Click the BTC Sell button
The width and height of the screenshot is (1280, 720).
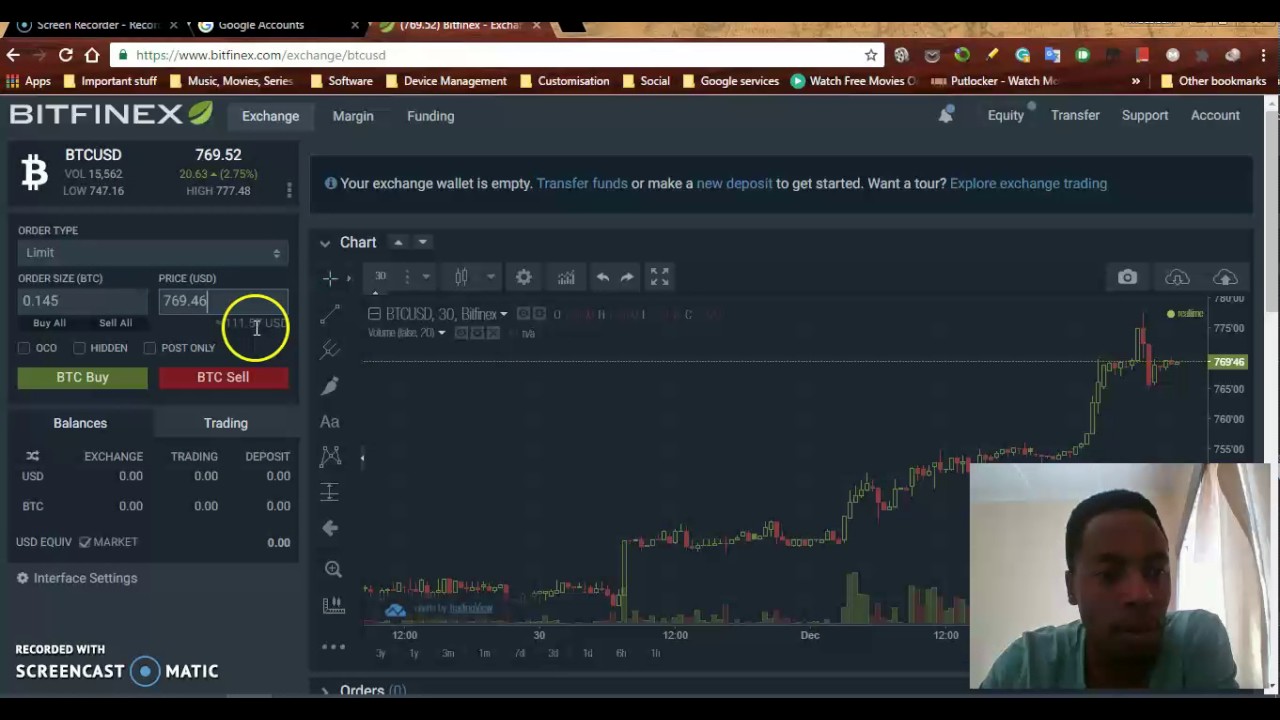[x=223, y=377]
